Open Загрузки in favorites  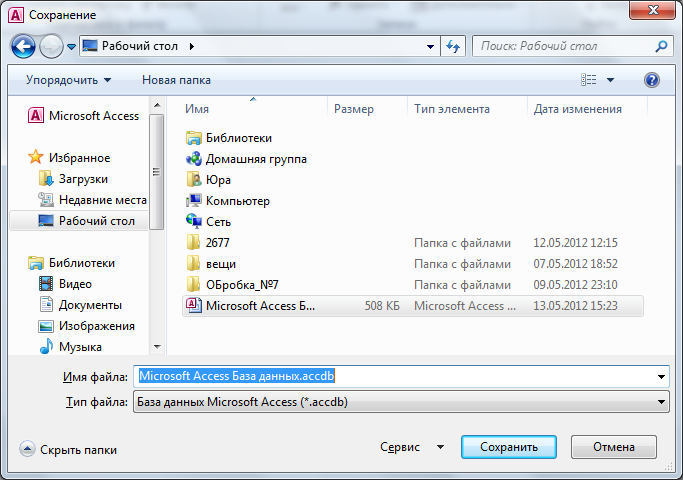tap(73, 179)
